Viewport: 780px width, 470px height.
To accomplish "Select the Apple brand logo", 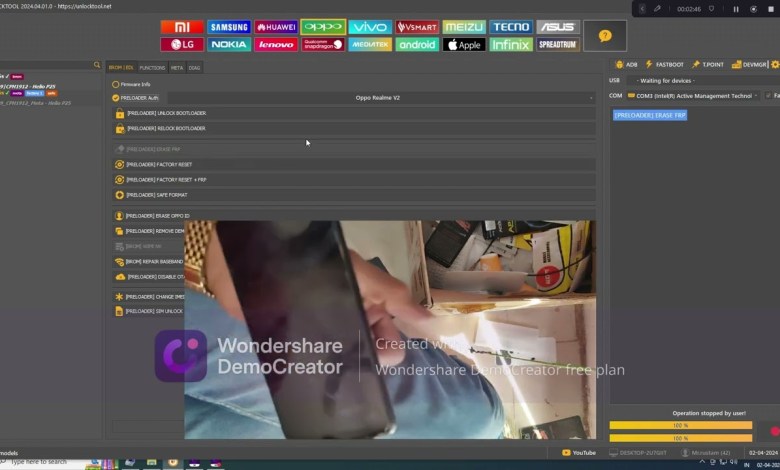I will [x=464, y=45].
